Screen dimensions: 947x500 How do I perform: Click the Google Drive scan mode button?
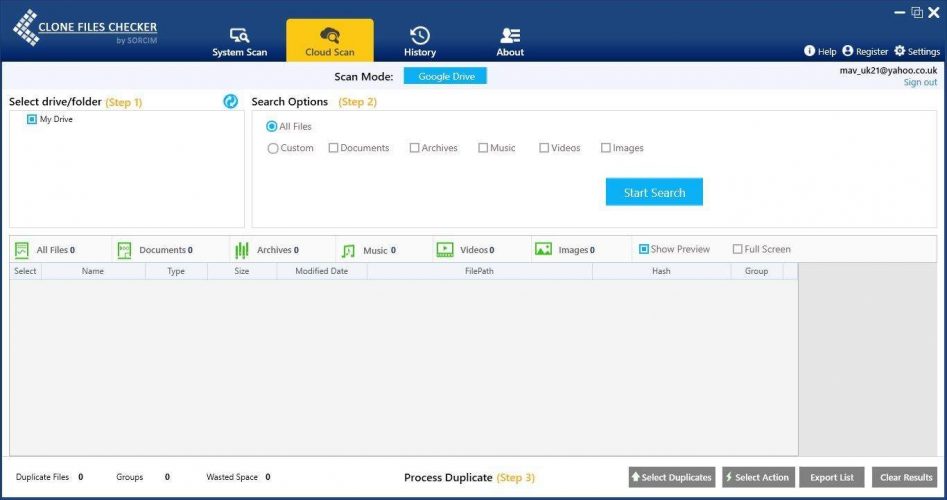445,76
